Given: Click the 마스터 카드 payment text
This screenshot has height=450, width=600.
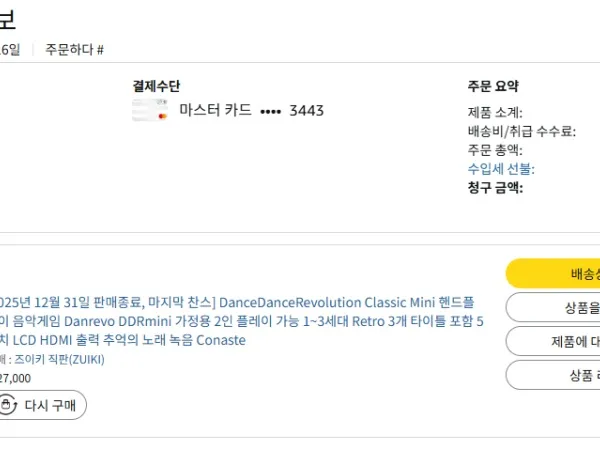Looking at the screenshot, I should pos(215,111).
